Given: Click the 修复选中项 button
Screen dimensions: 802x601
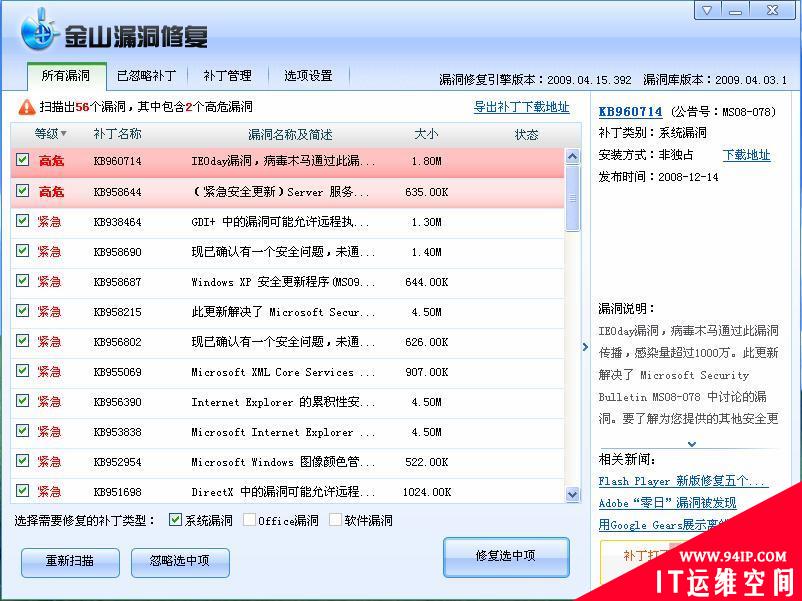Looking at the screenshot, I should [x=506, y=557].
